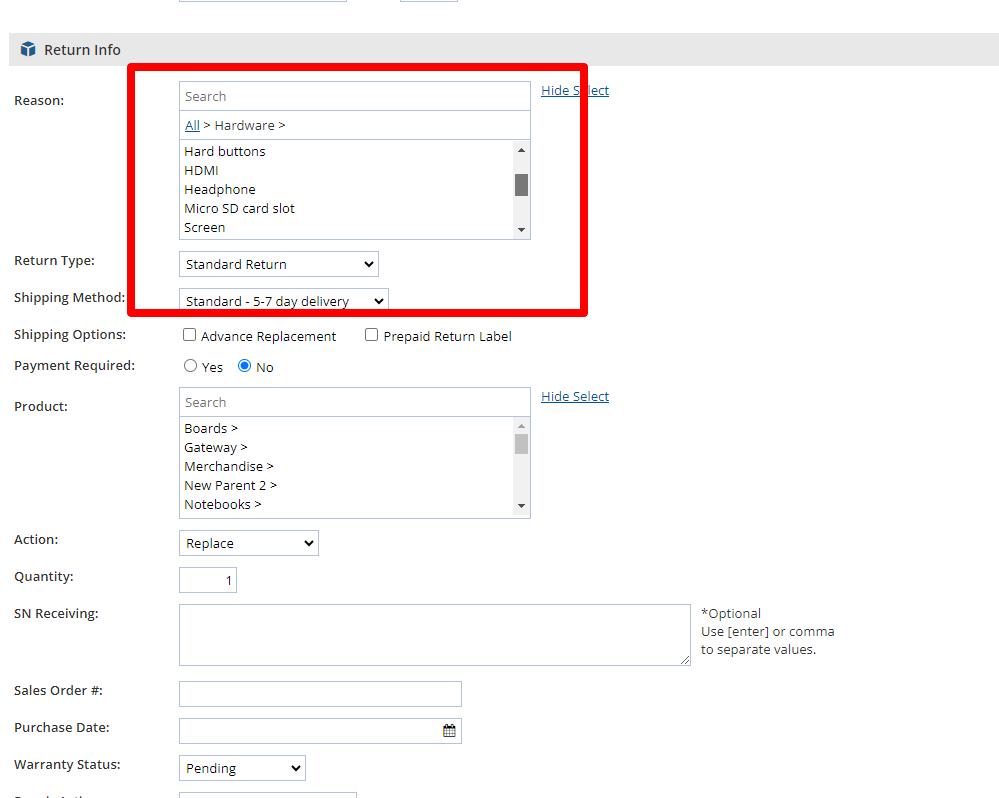This screenshot has height=798, width=999.
Task: Open the Purchase Date calendar icon
Action: (x=449, y=731)
